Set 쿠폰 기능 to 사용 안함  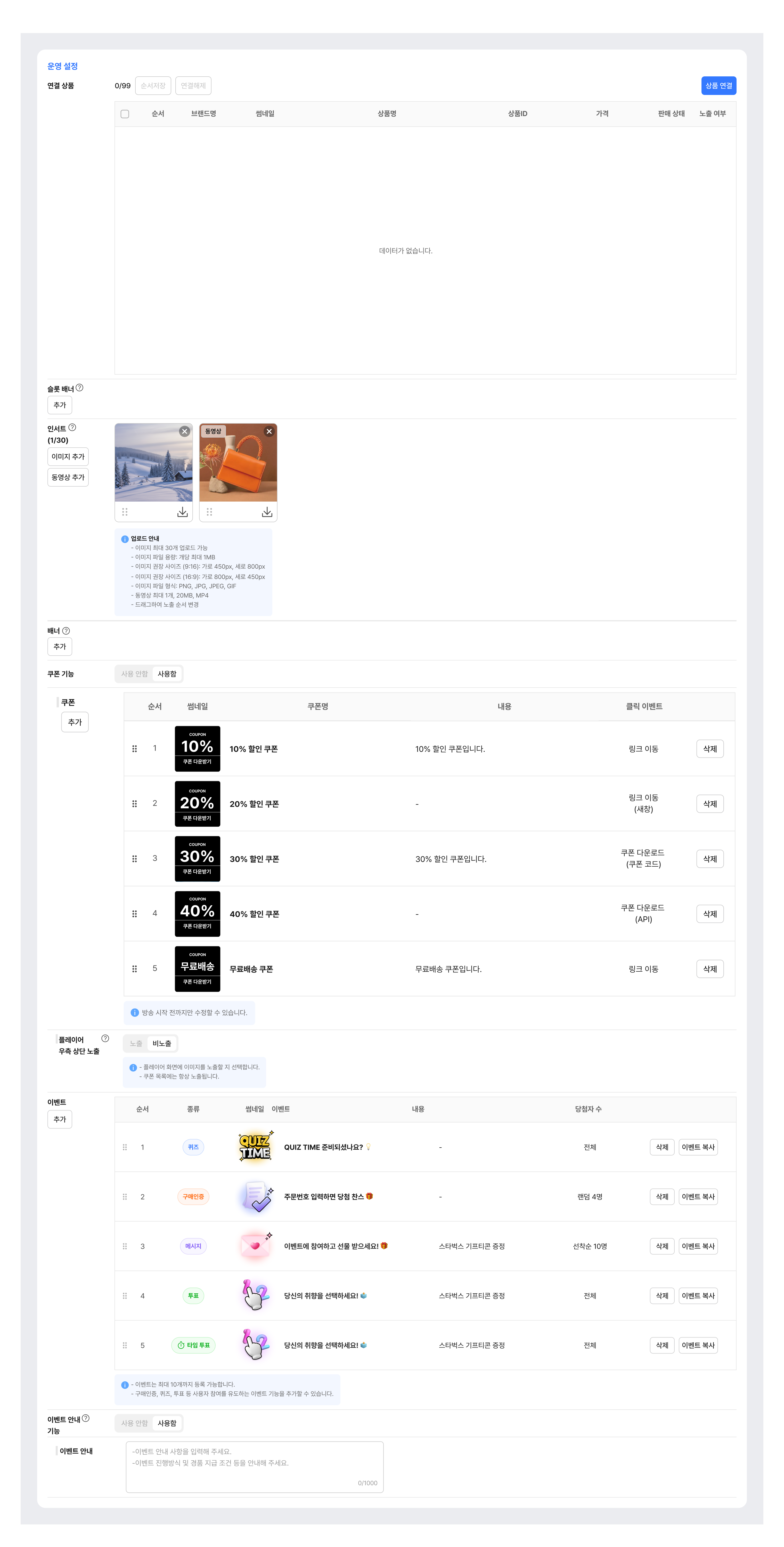coord(134,674)
